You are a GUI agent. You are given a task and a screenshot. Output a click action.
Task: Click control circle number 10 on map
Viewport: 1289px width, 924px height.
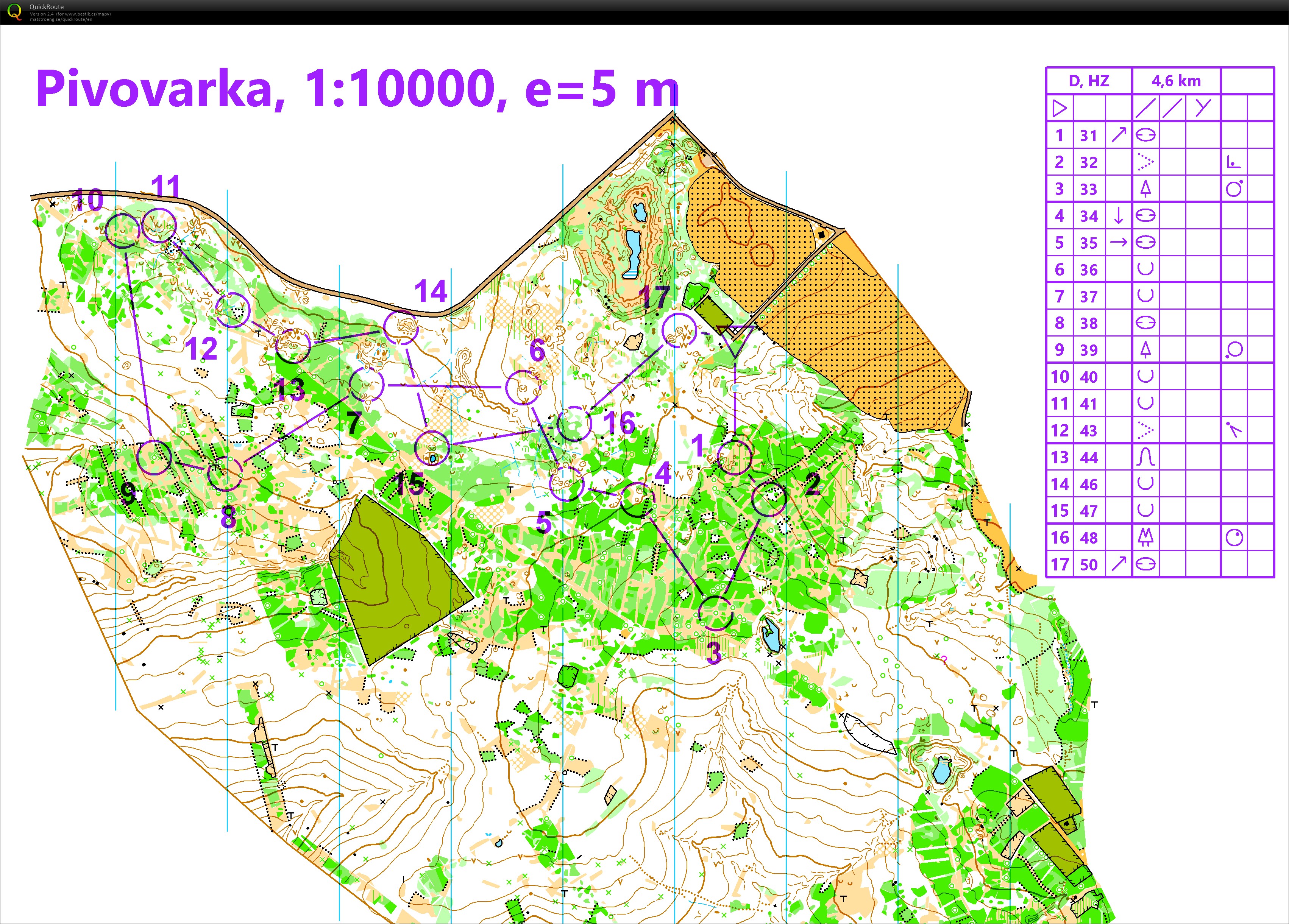click(x=122, y=231)
